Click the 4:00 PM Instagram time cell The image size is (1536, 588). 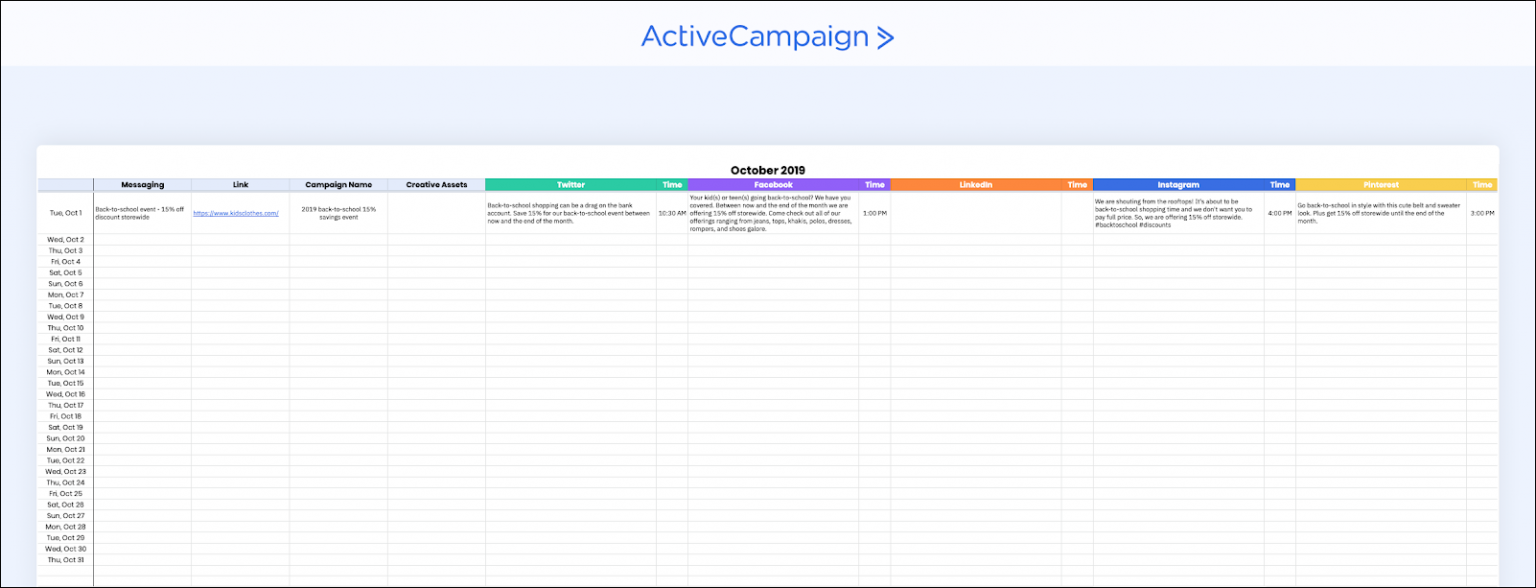[x=1279, y=213]
